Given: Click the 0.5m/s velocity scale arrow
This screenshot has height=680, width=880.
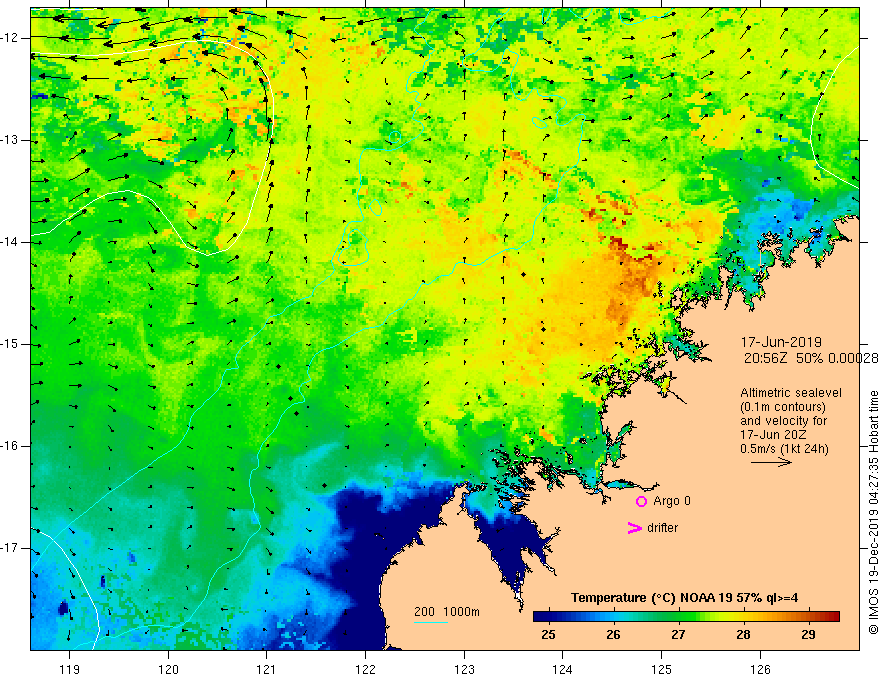Looking at the screenshot, I should 771,462.
